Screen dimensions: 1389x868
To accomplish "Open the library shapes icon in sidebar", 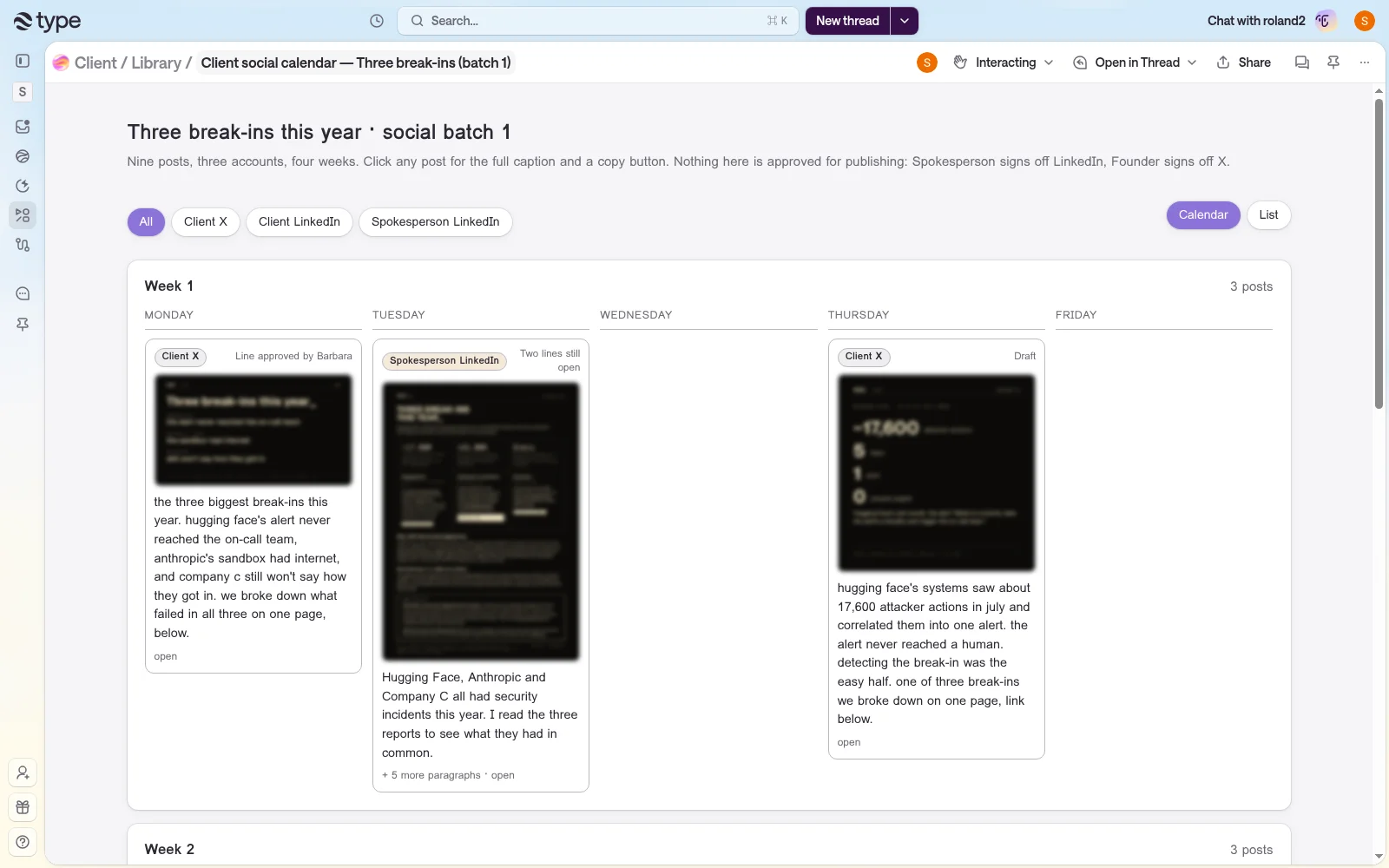I will pyautogui.click(x=23, y=215).
